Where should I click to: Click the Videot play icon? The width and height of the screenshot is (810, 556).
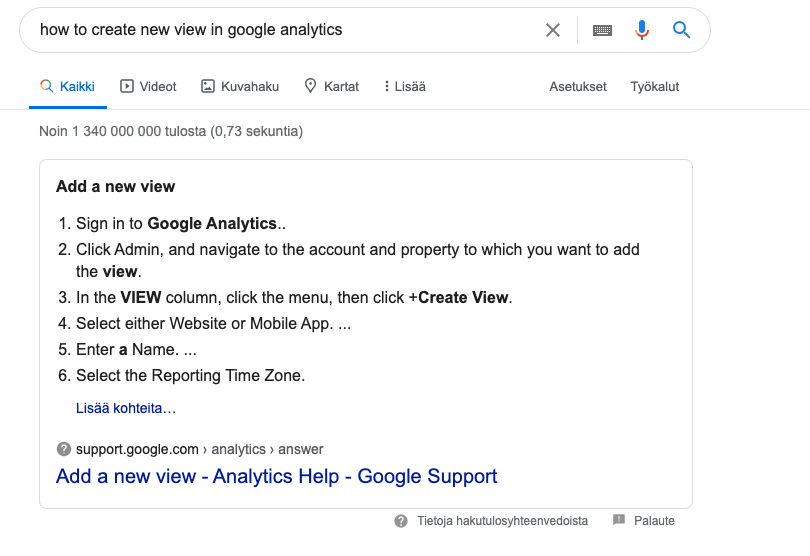point(127,86)
